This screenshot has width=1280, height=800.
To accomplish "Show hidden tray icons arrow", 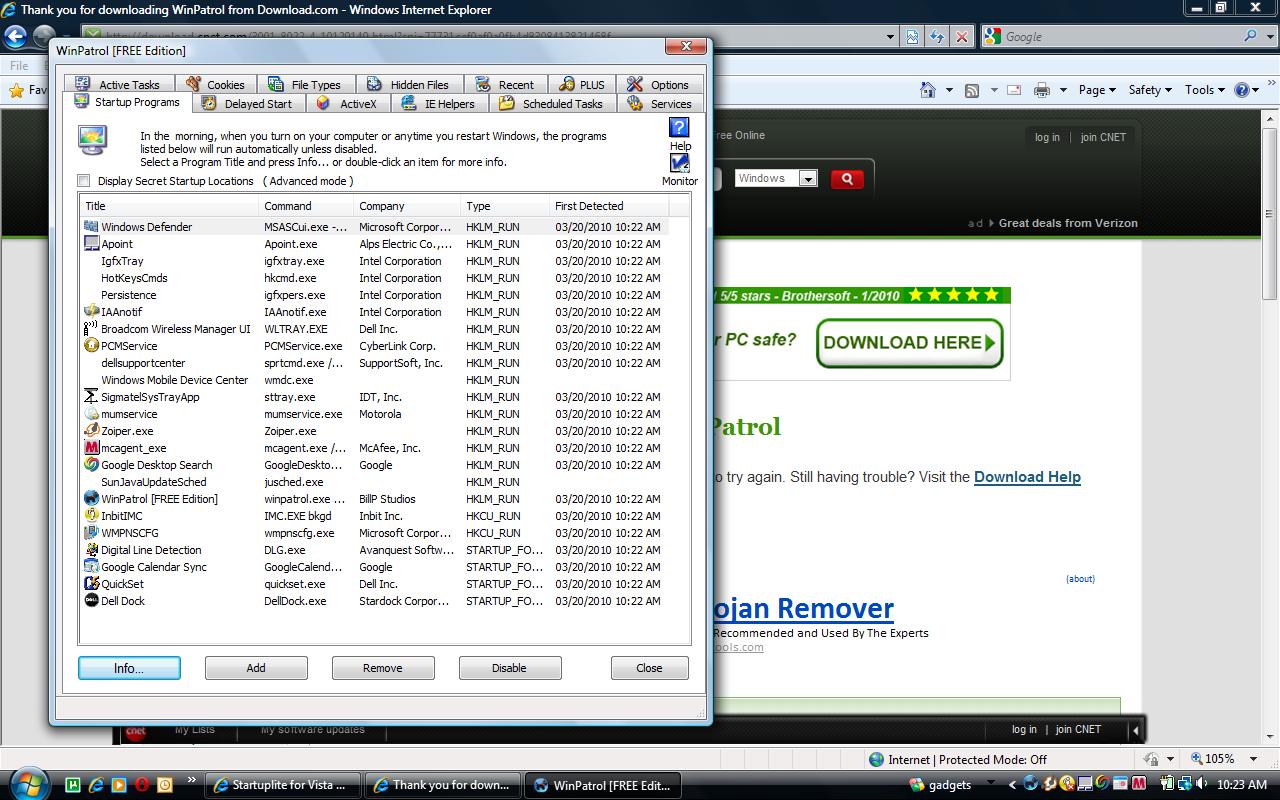I will coord(1013,785).
